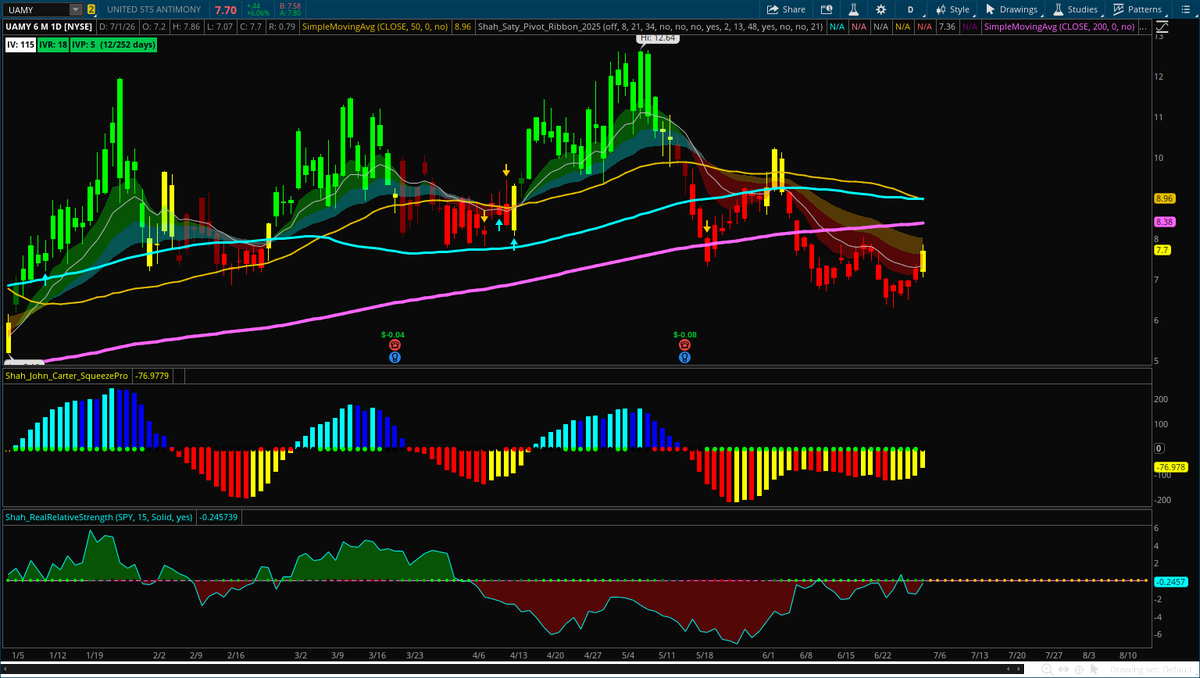This screenshot has height=678, width=1200.
Task: Click the 8.96 SMA50 value in header
Action: click(463, 27)
